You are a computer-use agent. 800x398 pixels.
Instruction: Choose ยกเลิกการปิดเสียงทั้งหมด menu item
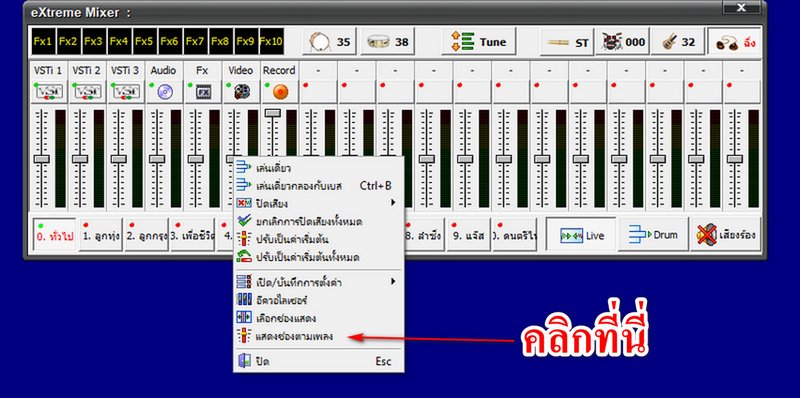pyautogui.click(x=318, y=221)
